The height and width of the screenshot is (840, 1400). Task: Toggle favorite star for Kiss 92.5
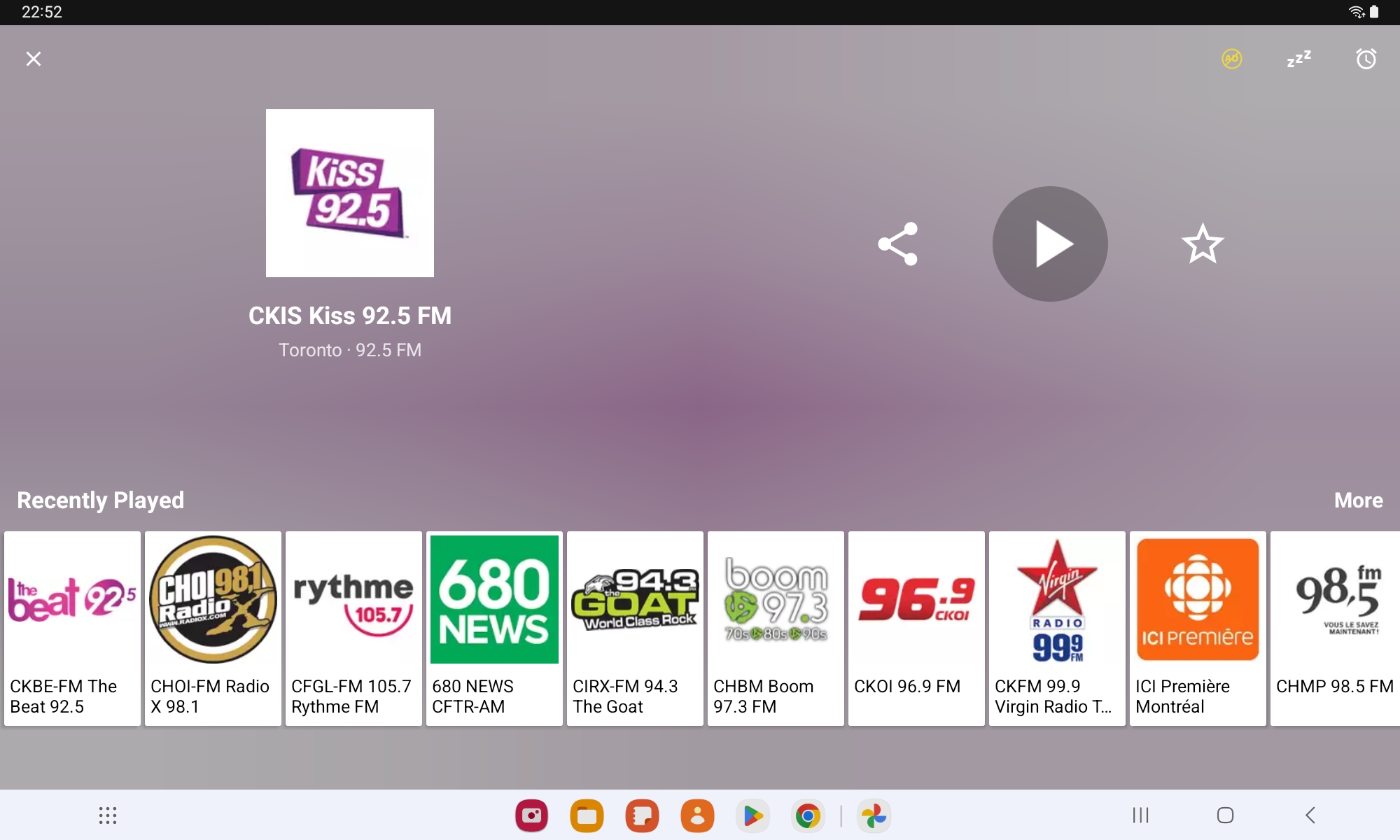1203,244
